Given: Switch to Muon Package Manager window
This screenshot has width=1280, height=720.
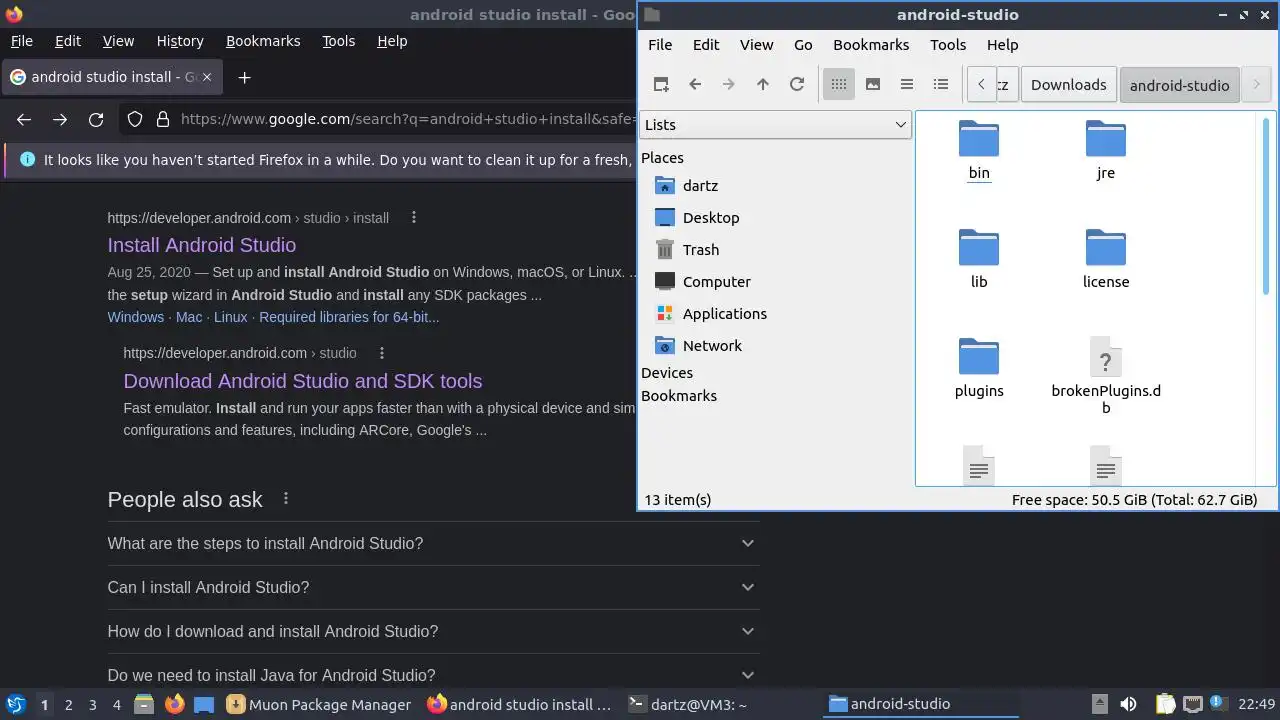Looking at the screenshot, I should point(319,704).
